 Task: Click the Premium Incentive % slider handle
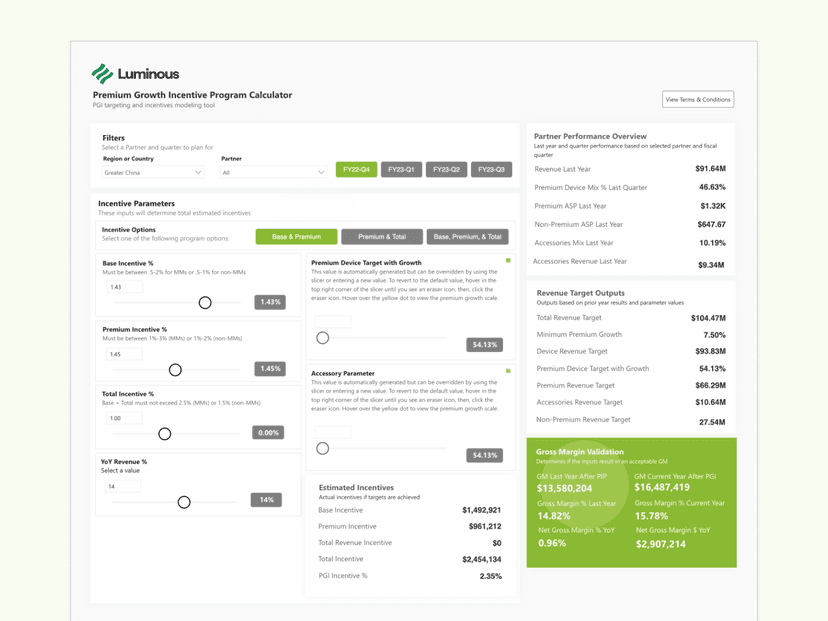(175, 370)
